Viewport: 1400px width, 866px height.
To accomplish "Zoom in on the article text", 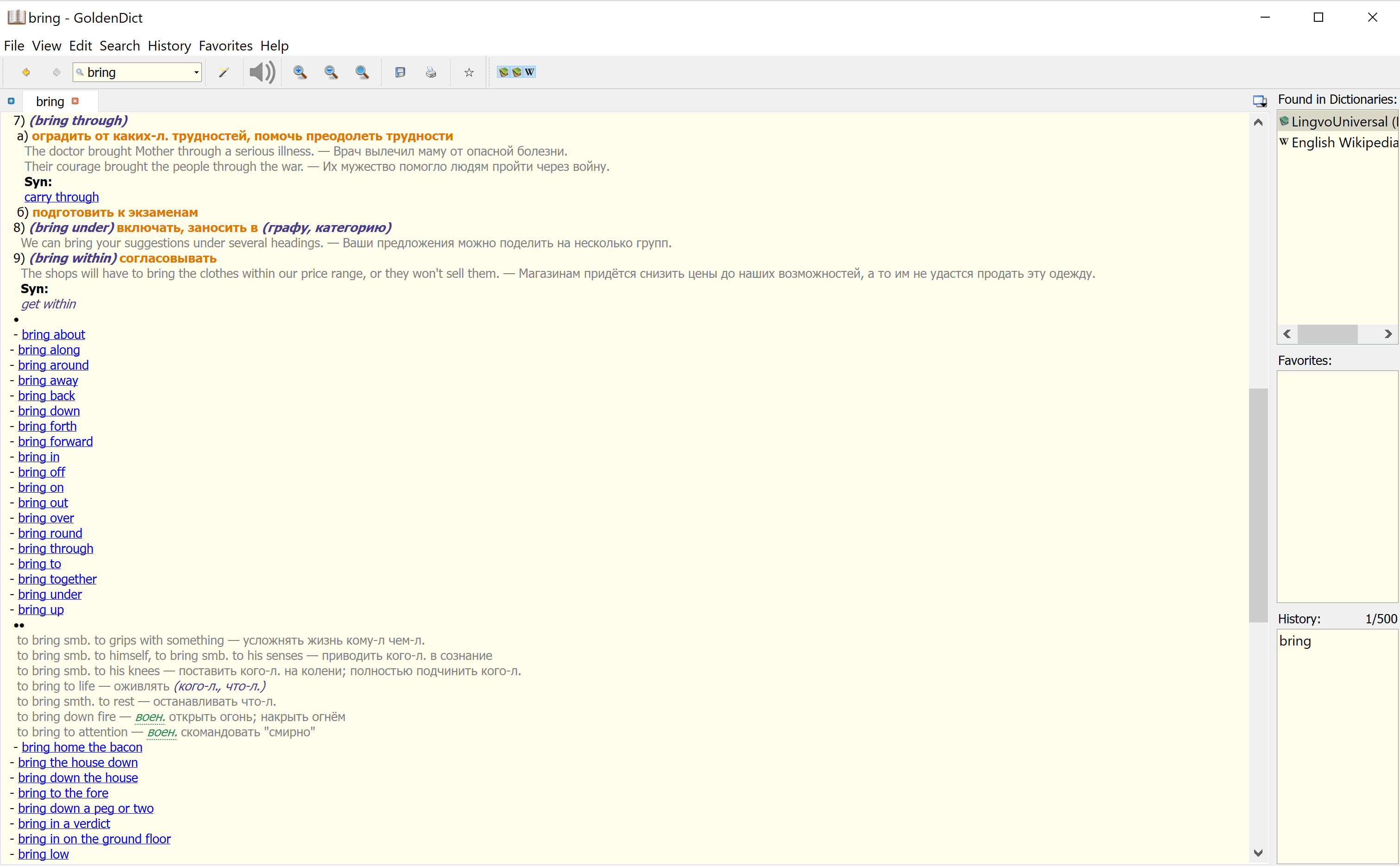I will point(300,72).
